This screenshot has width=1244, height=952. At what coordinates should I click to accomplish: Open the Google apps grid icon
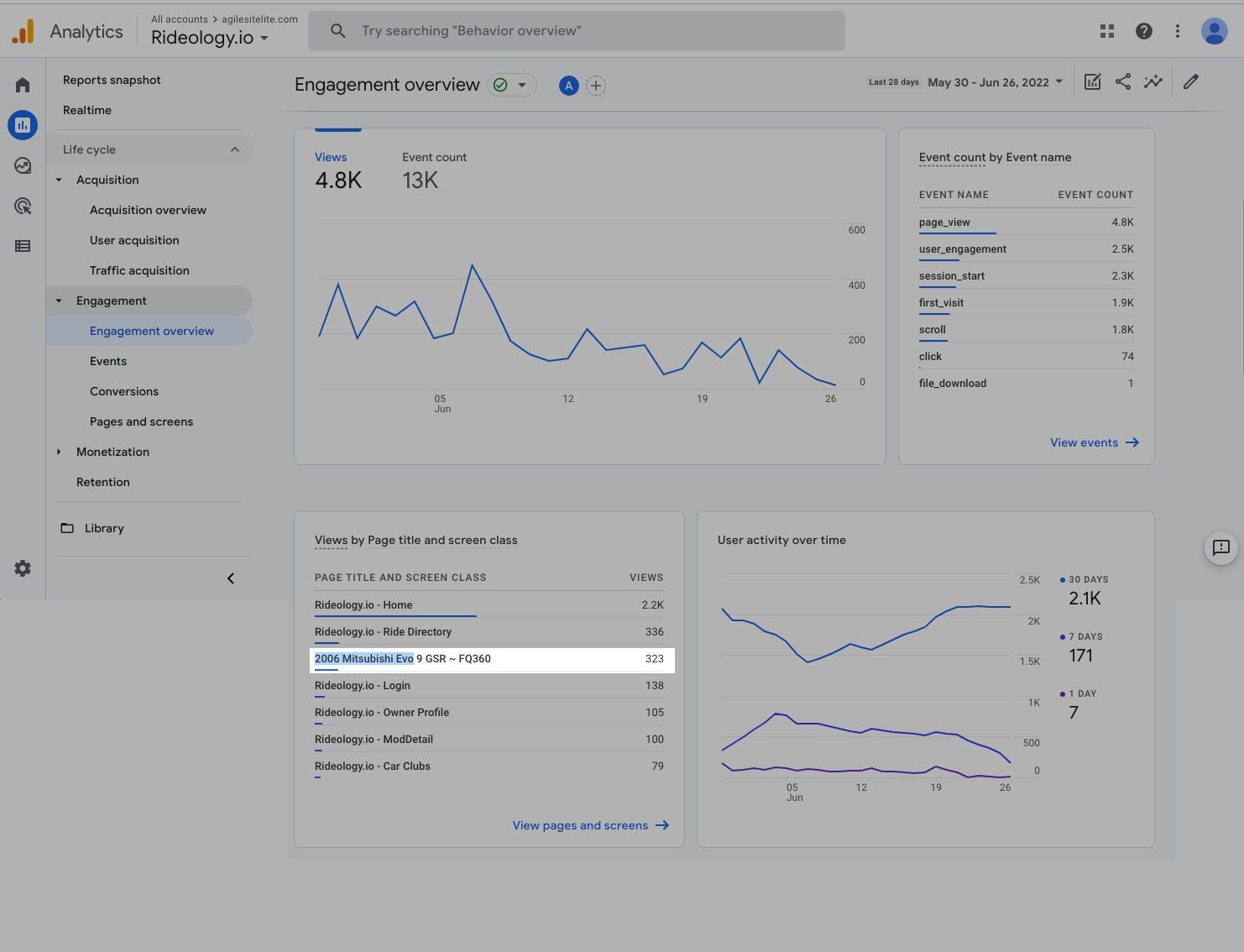pyautogui.click(x=1107, y=31)
